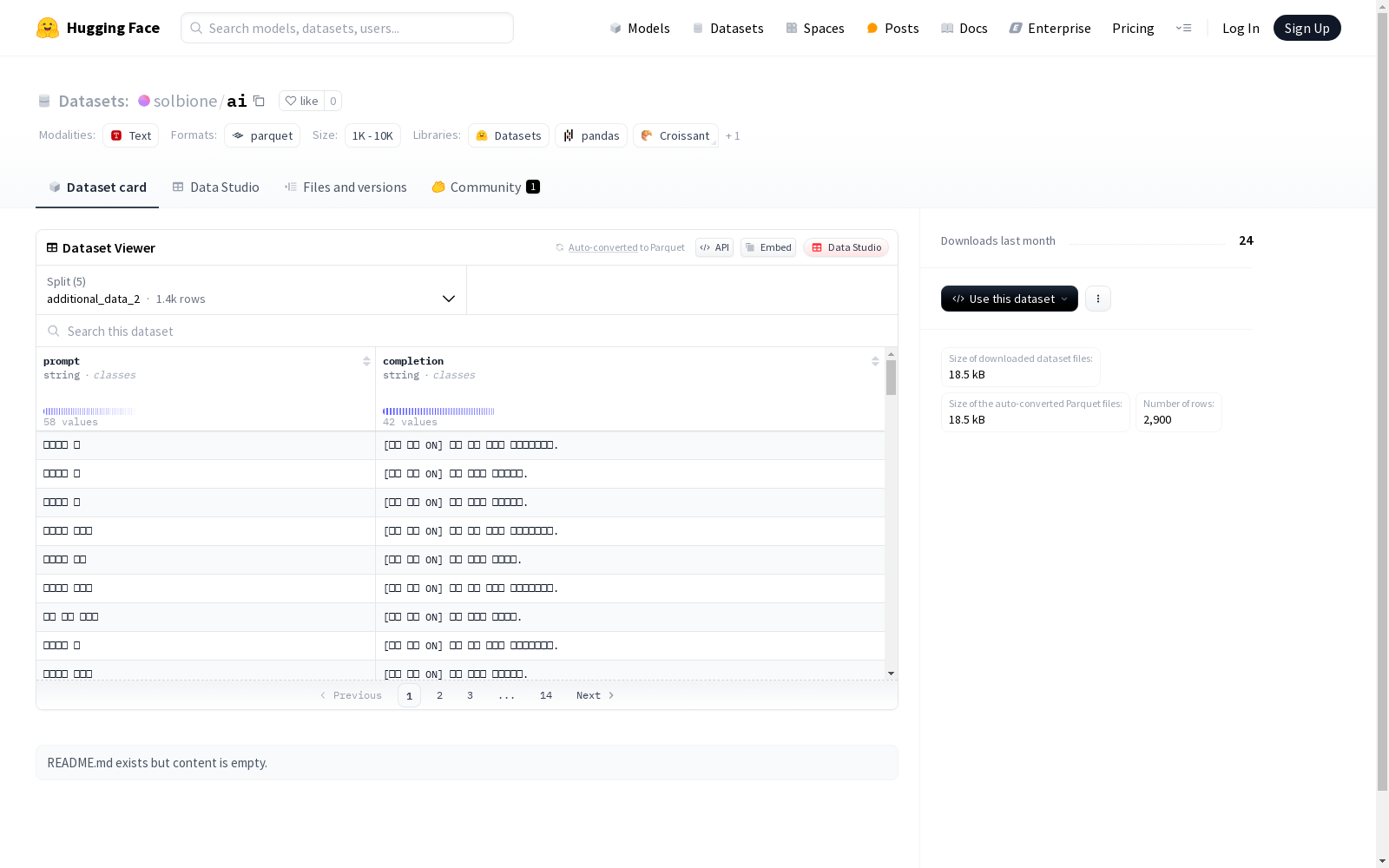The width and height of the screenshot is (1389, 868).
Task: Click the prompt column value histogram
Action: click(89, 411)
